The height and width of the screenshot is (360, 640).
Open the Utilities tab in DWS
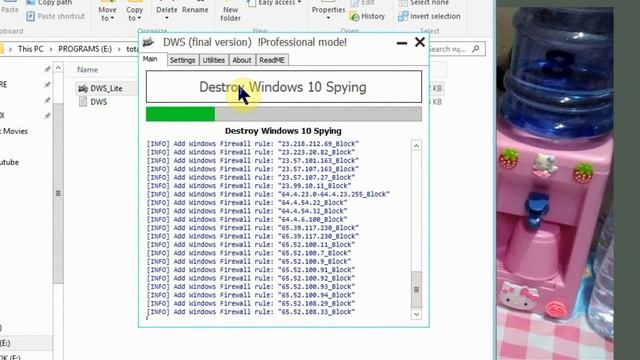213,60
